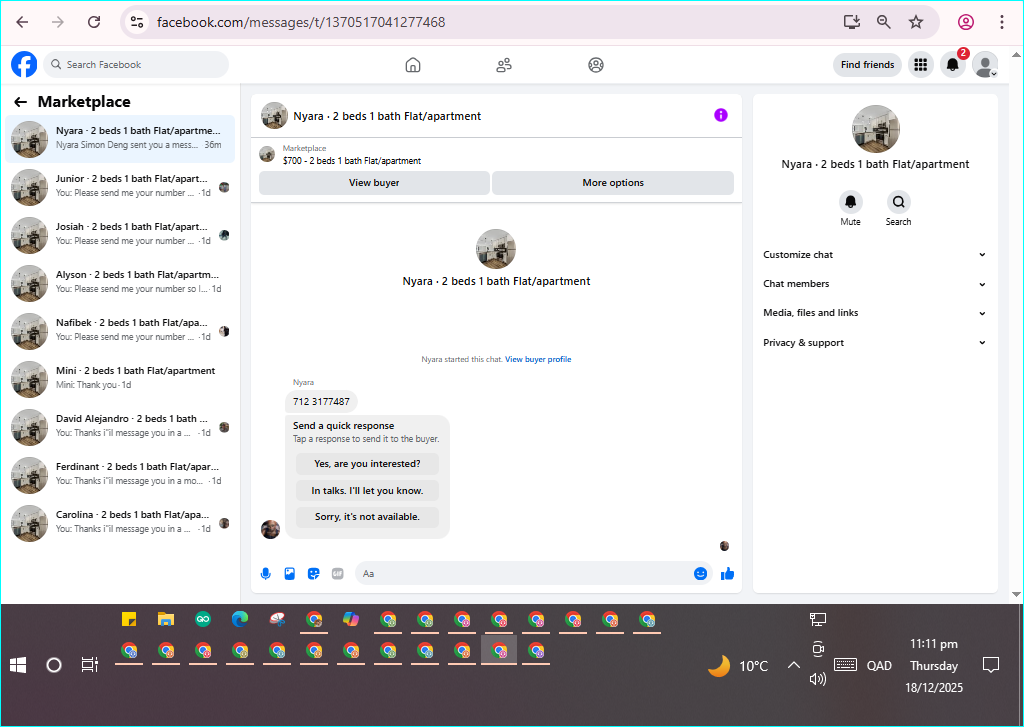Open the notifications bell

[953, 65]
